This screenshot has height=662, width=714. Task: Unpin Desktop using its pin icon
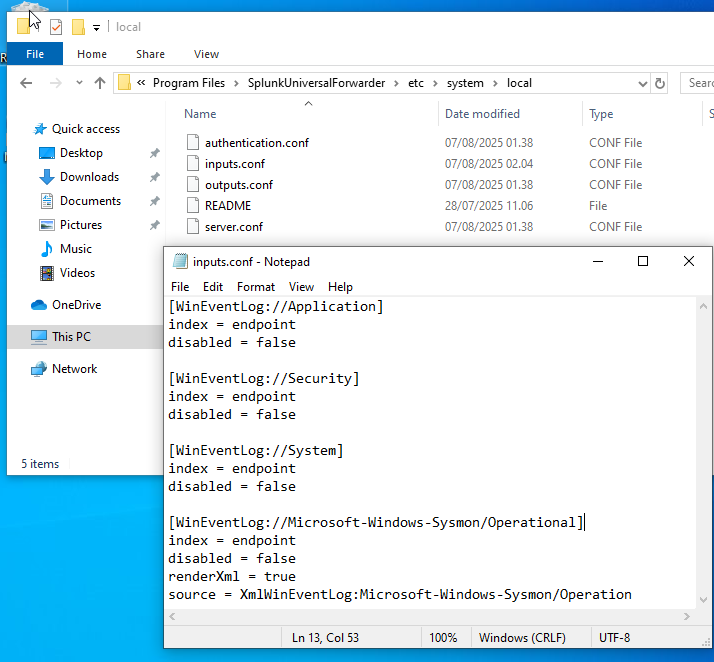155,153
